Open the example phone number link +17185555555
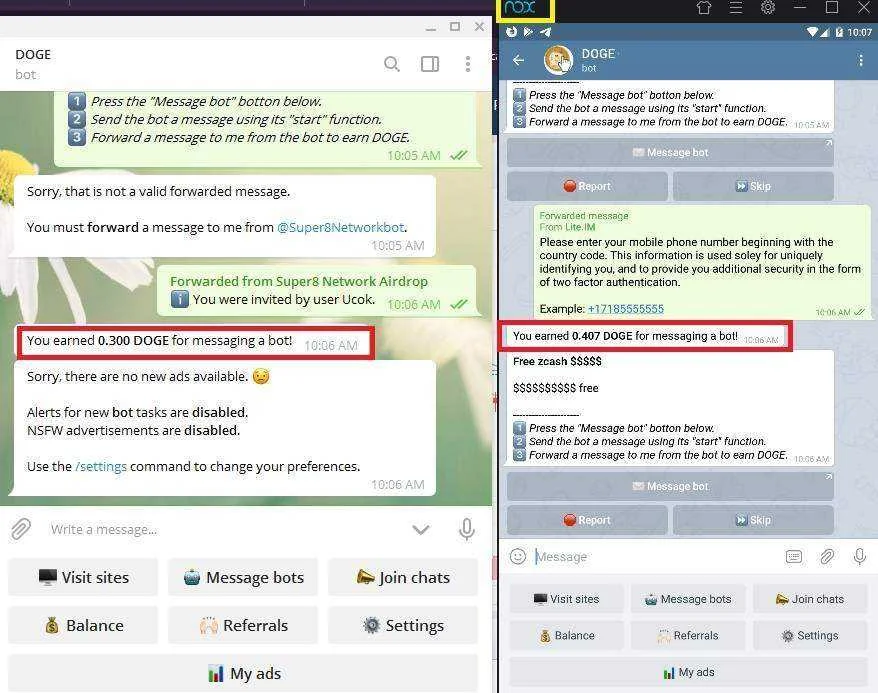The height and width of the screenshot is (693, 878). pos(625,309)
